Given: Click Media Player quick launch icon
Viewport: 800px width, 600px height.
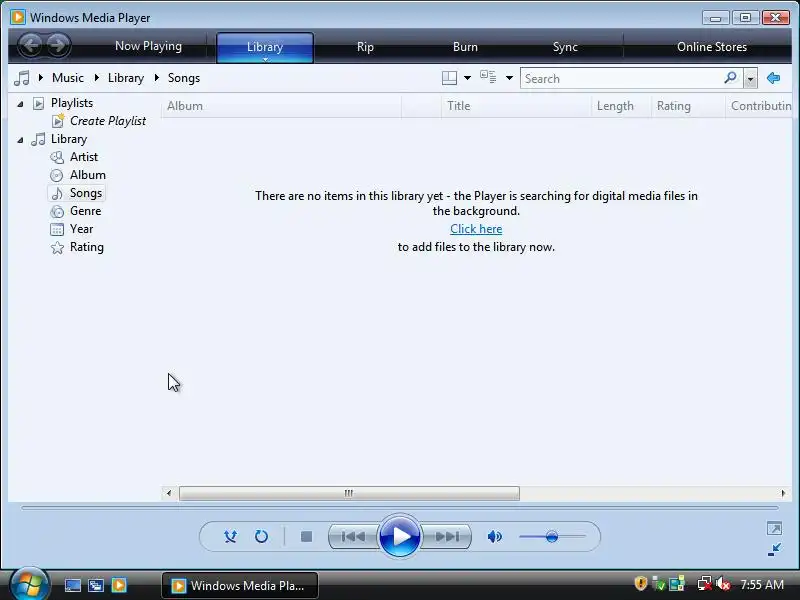Looking at the screenshot, I should 119,585.
